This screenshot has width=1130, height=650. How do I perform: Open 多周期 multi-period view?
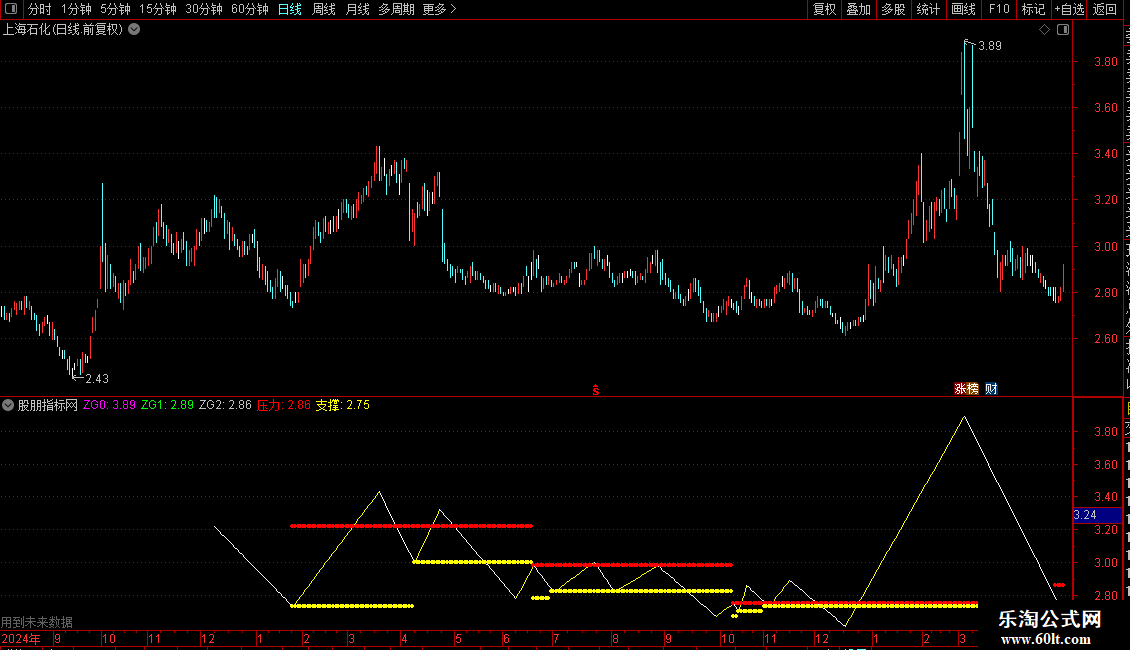pos(396,9)
